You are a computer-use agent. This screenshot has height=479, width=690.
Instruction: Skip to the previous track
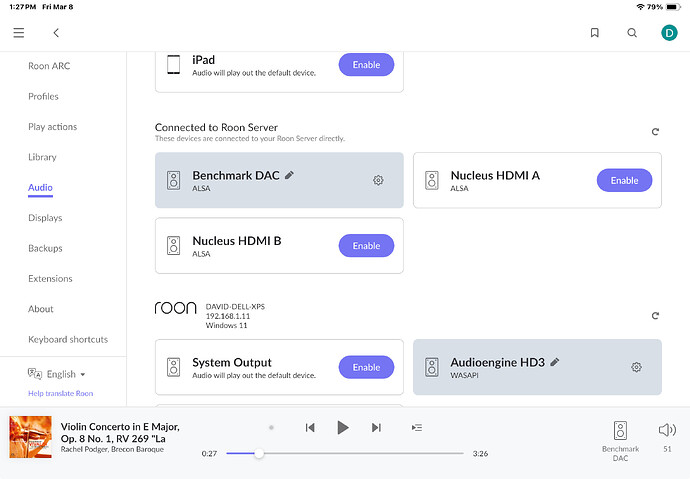pyautogui.click(x=310, y=428)
